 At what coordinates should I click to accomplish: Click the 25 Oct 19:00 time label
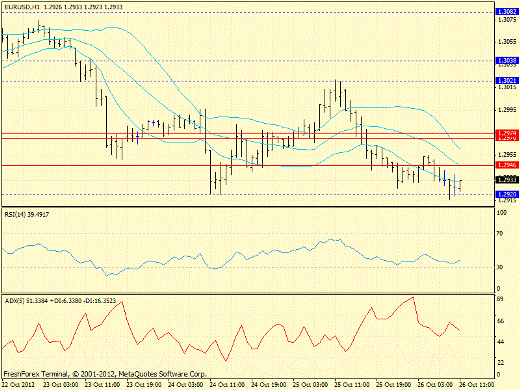point(394,384)
